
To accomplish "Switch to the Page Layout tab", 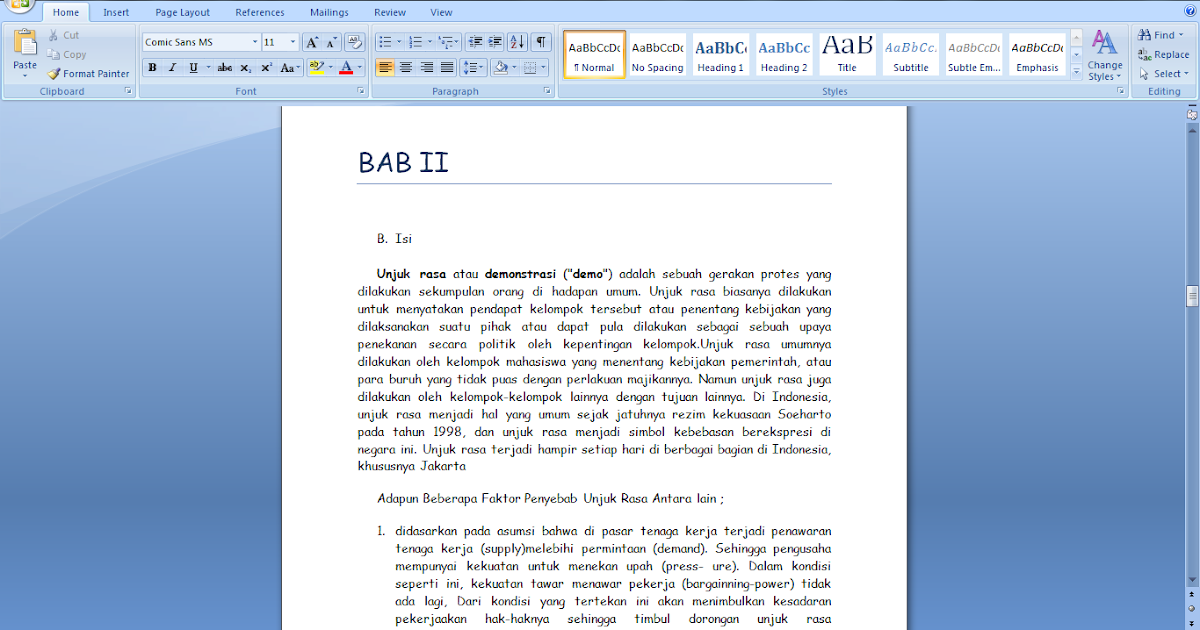I will [x=183, y=12].
